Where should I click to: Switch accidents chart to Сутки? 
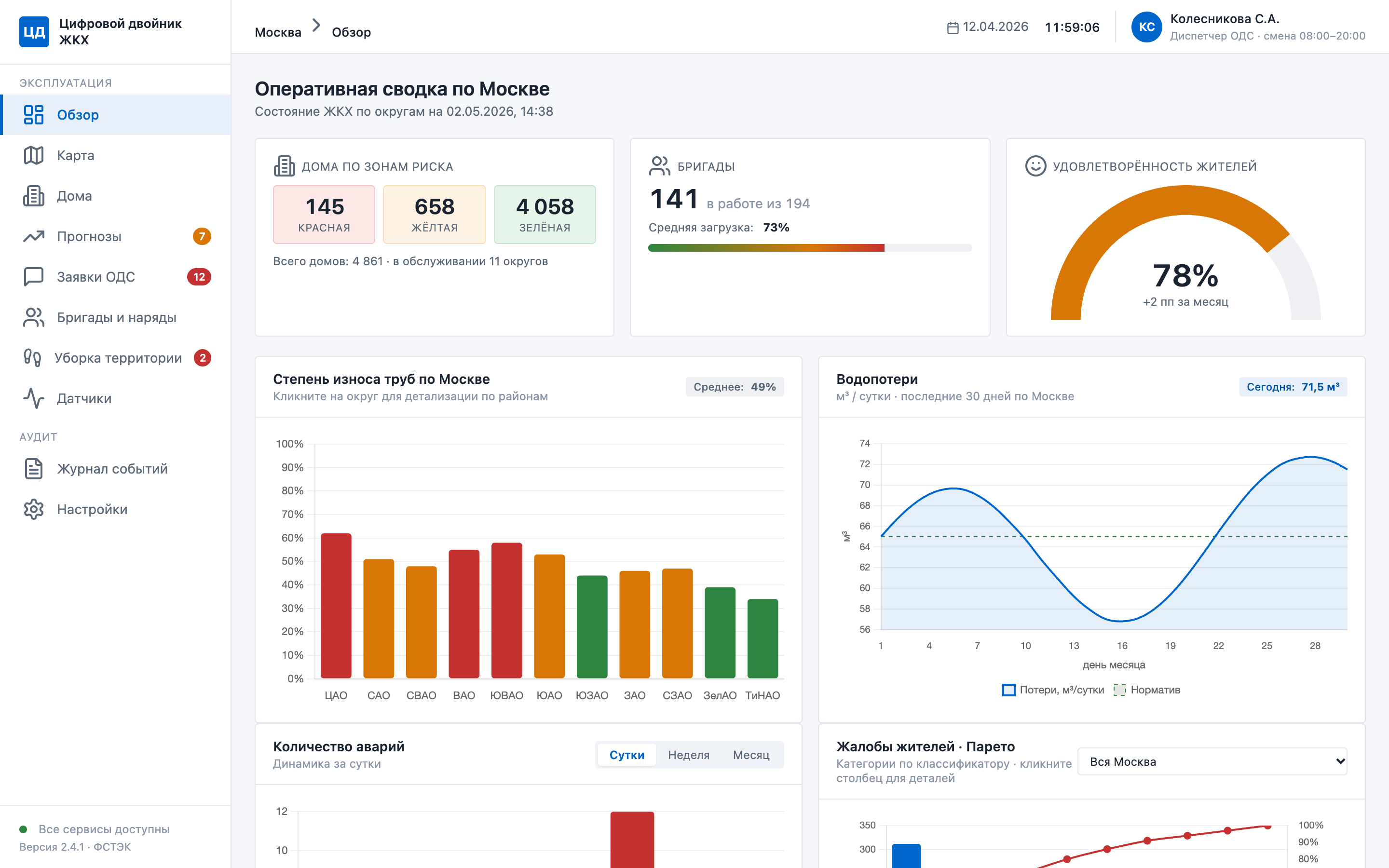click(627, 755)
